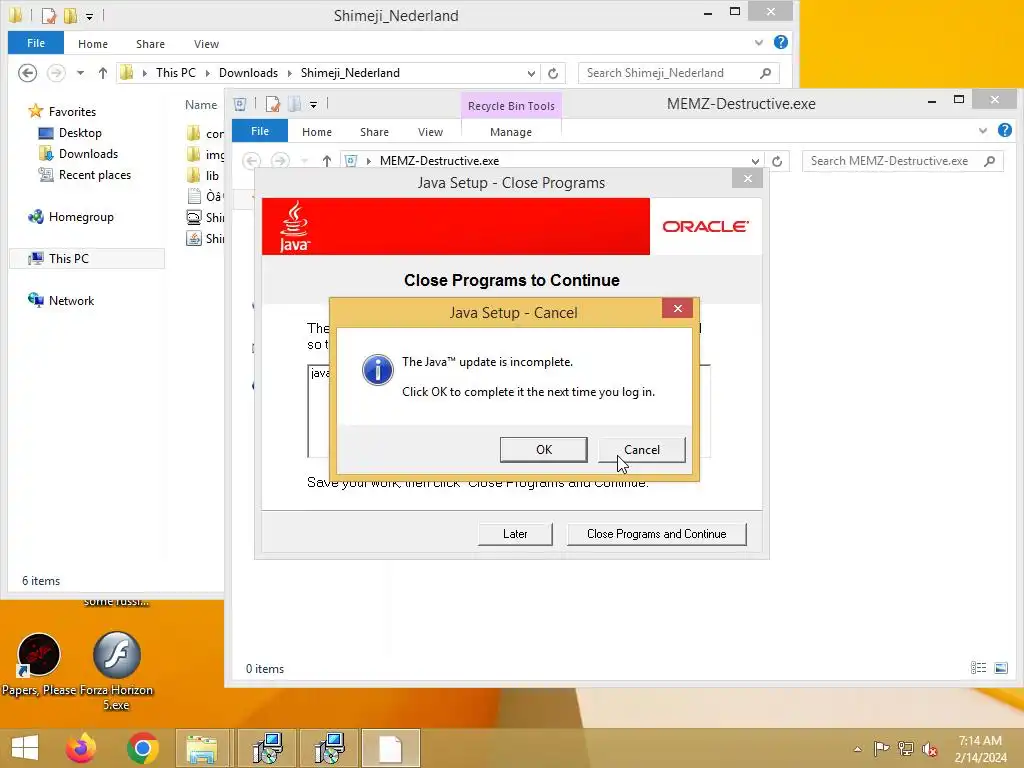Click the Search MEMZ-Destructive.exe field
The image size is (1024, 768).
(903, 161)
